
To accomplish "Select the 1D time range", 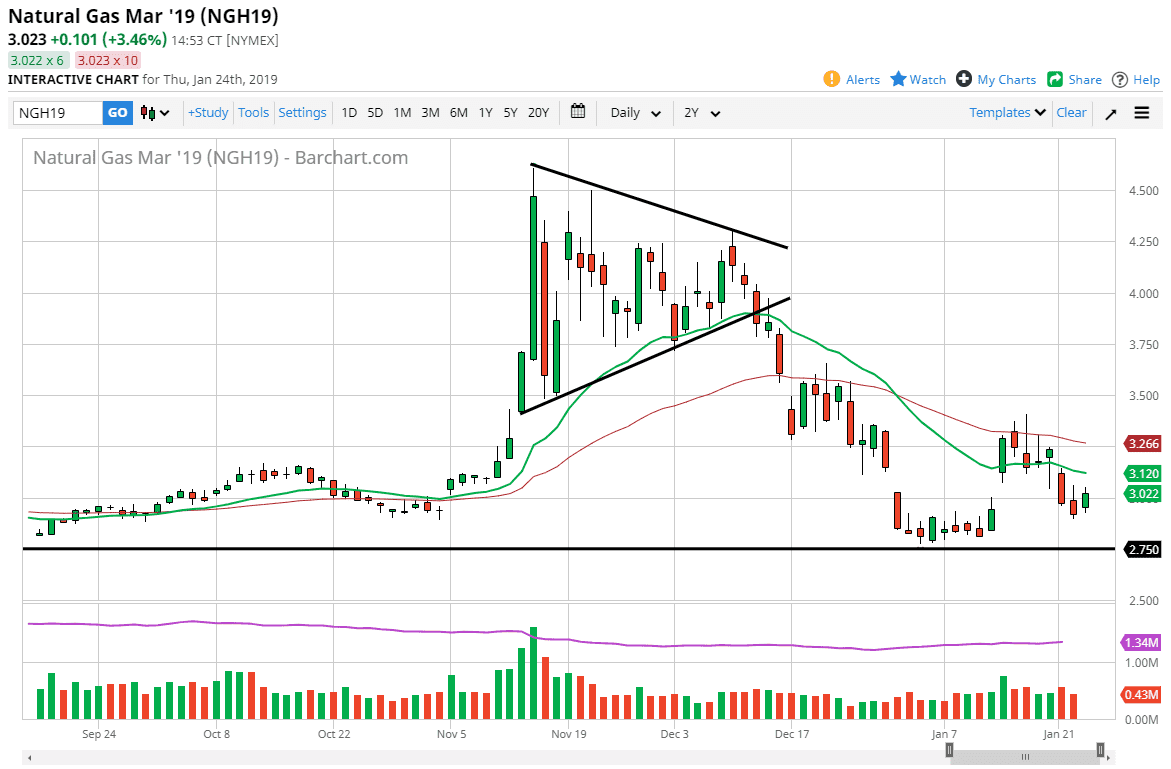I will coord(349,113).
